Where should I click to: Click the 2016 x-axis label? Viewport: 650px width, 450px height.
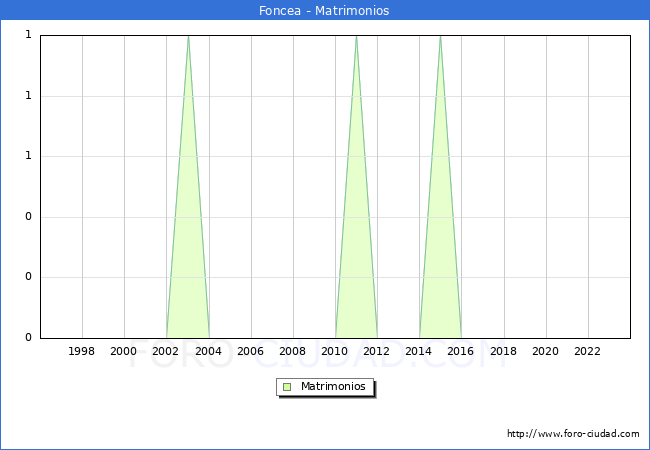pyautogui.click(x=461, y=351)
